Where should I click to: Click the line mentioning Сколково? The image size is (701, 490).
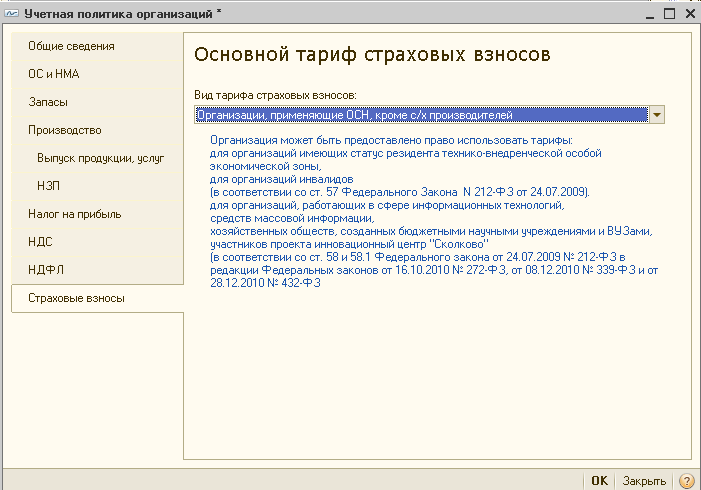click(349, 244)
